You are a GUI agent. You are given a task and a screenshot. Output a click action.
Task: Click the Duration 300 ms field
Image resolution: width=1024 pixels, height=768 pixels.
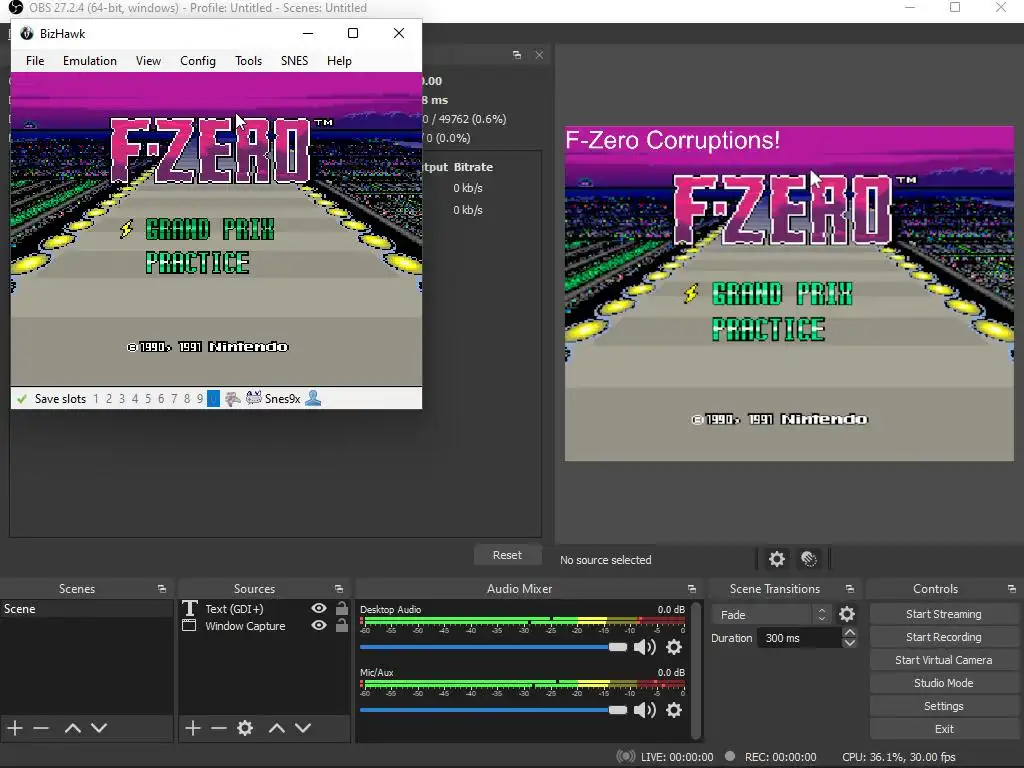point(799,638)
